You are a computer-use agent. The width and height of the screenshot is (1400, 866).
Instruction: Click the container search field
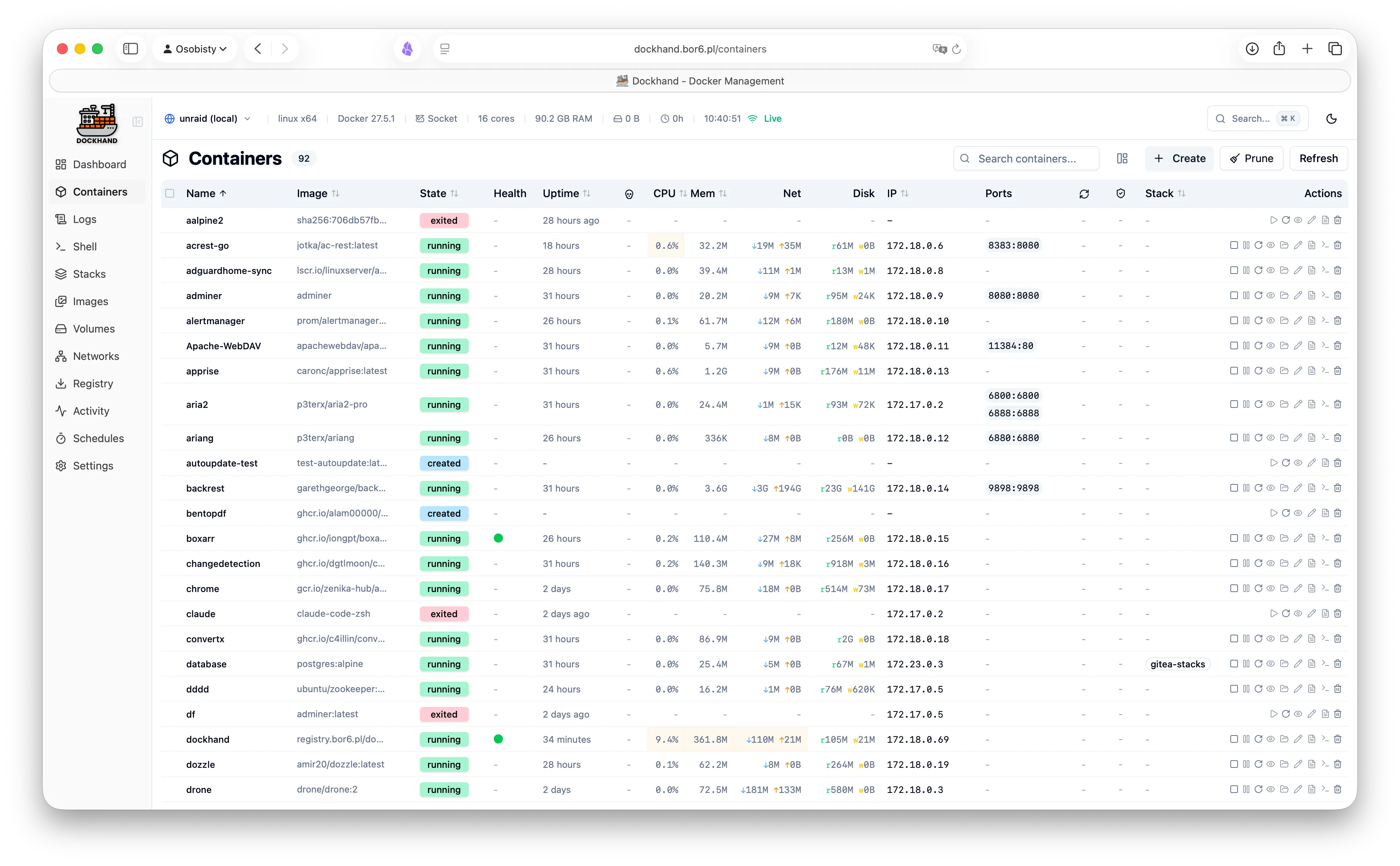click(x=1026, y=158)
